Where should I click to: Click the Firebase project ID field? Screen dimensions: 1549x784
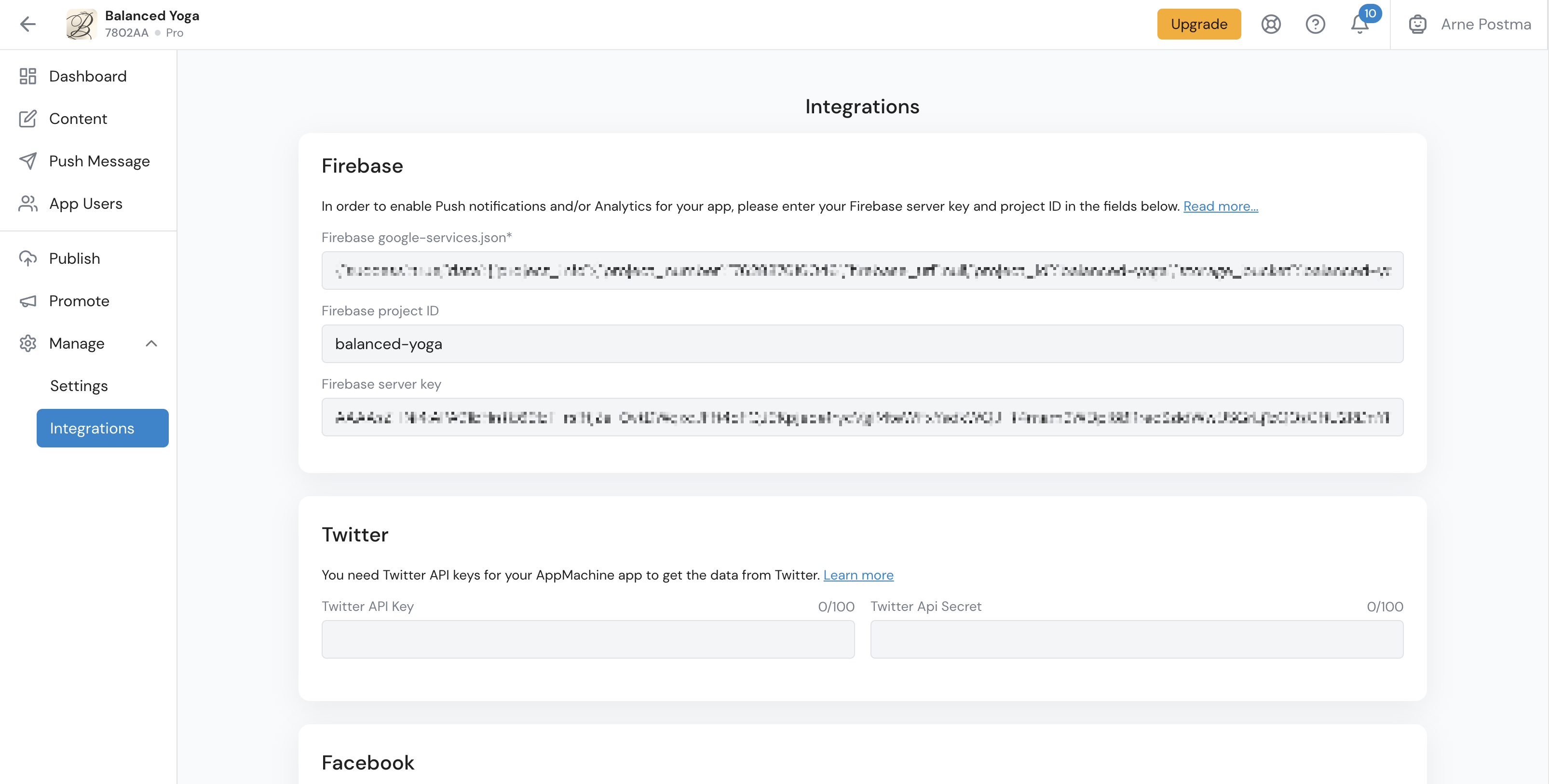(x=862, y=344)
